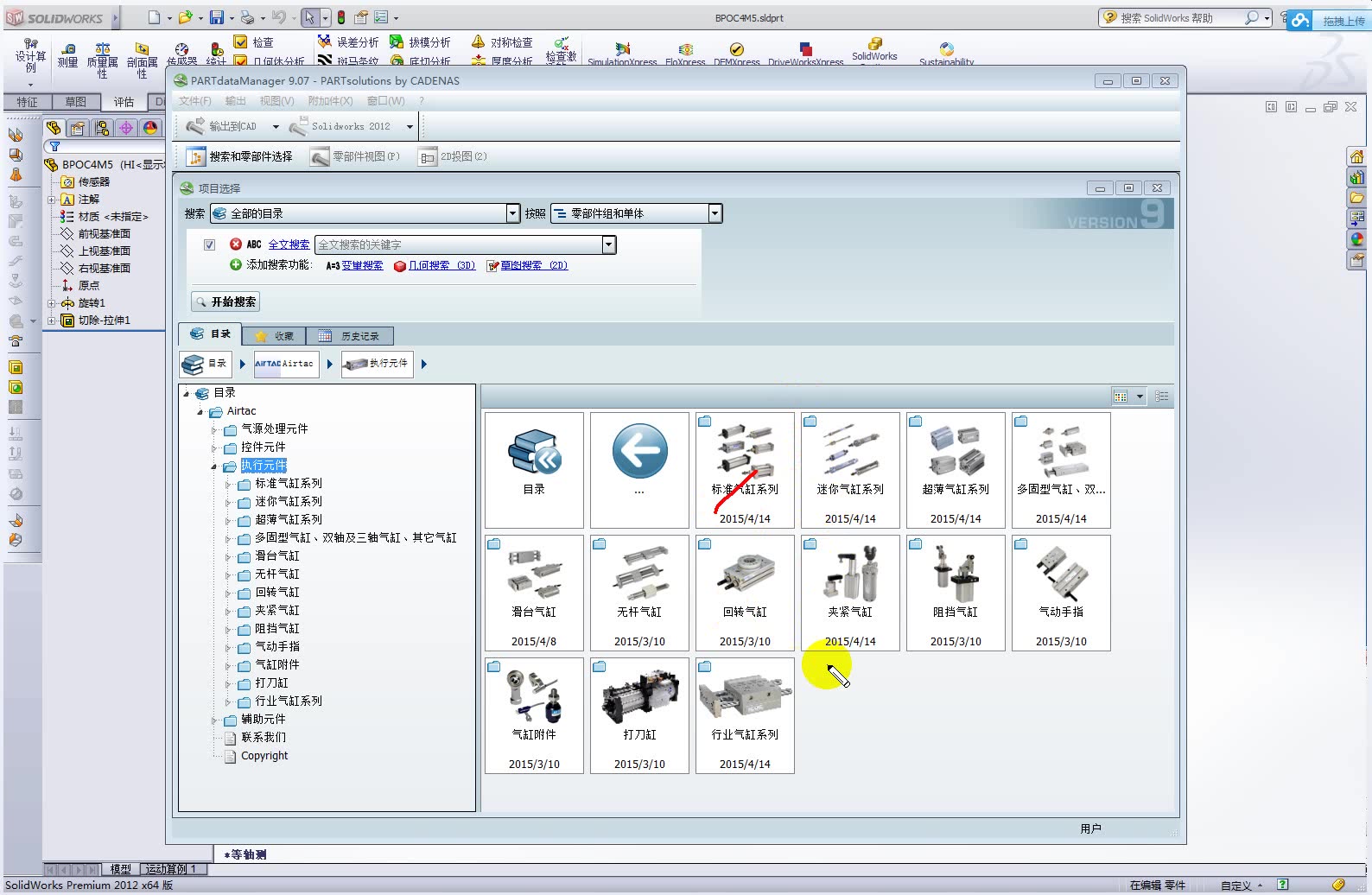Click the 输出到CAD toolbar button
This screenshot has width=1372, height=895.
pyautogui.click(x=222, y=126)
